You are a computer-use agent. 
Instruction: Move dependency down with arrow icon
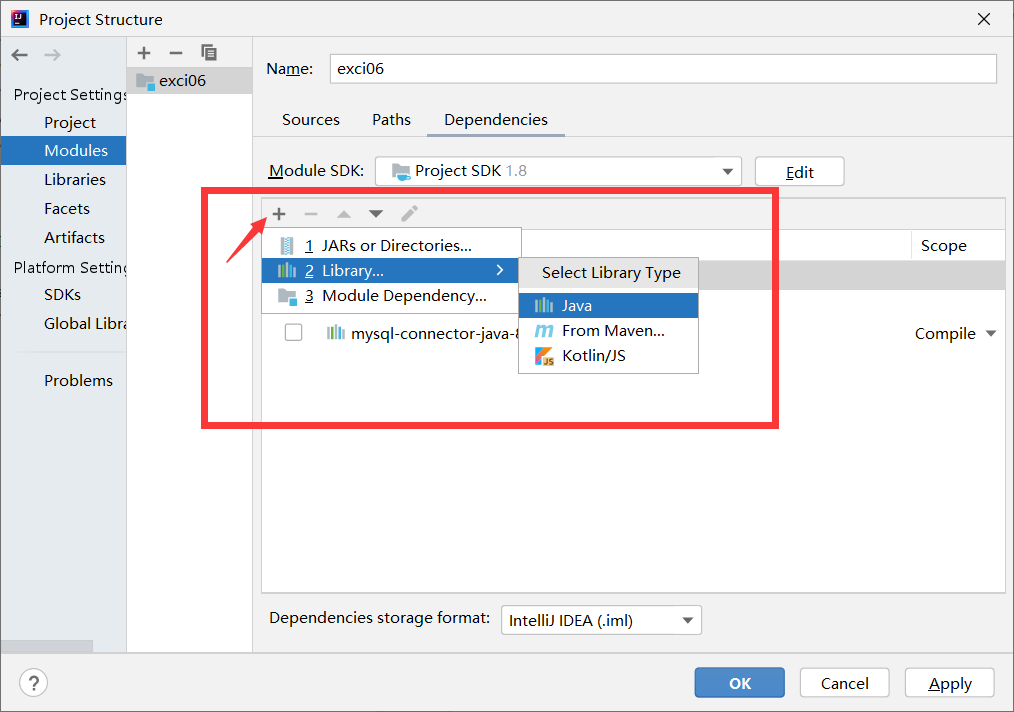click(x=376, y=214)
